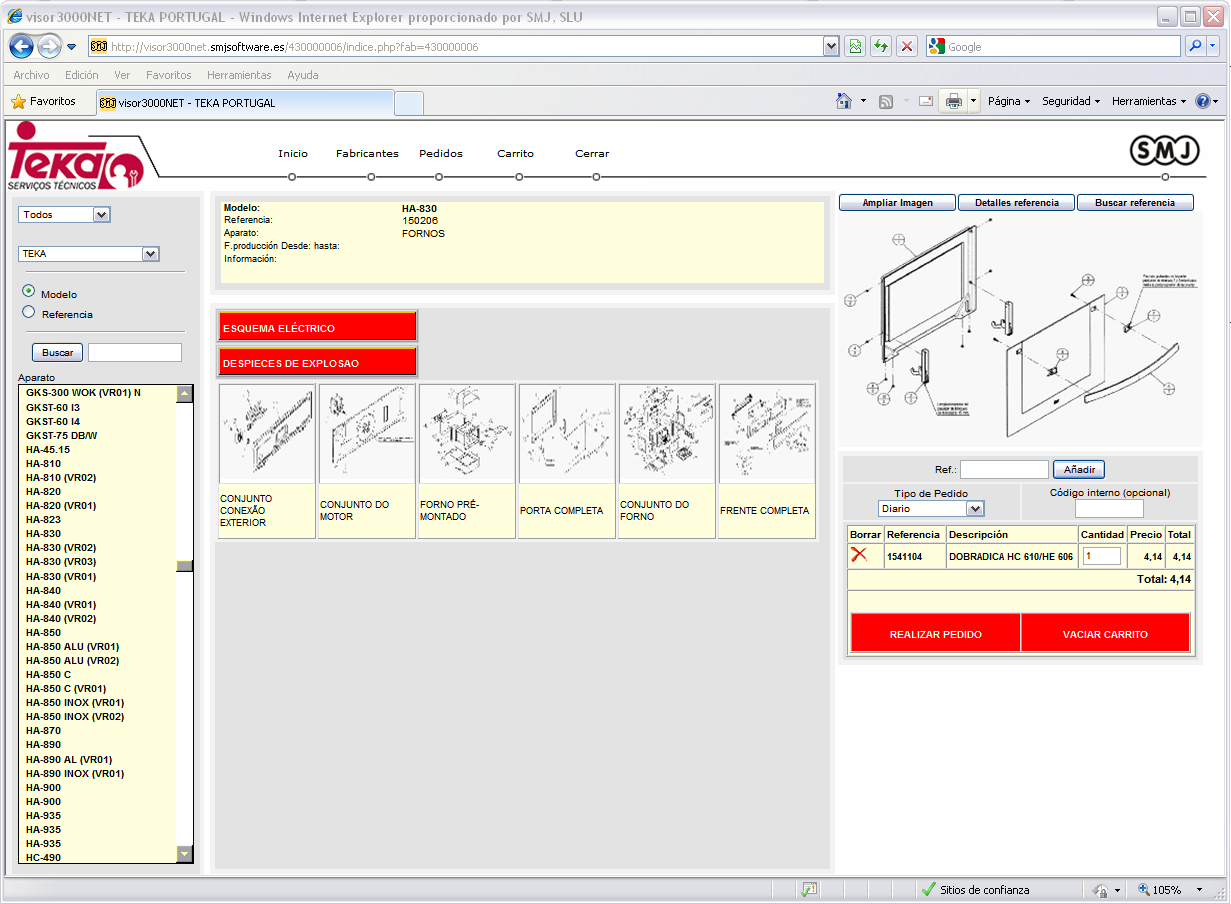The height and width of the screenshot is (904, 1231).
Task: Click the protected mode lock icon in status bar
Action: click(x=1100, y=889)
